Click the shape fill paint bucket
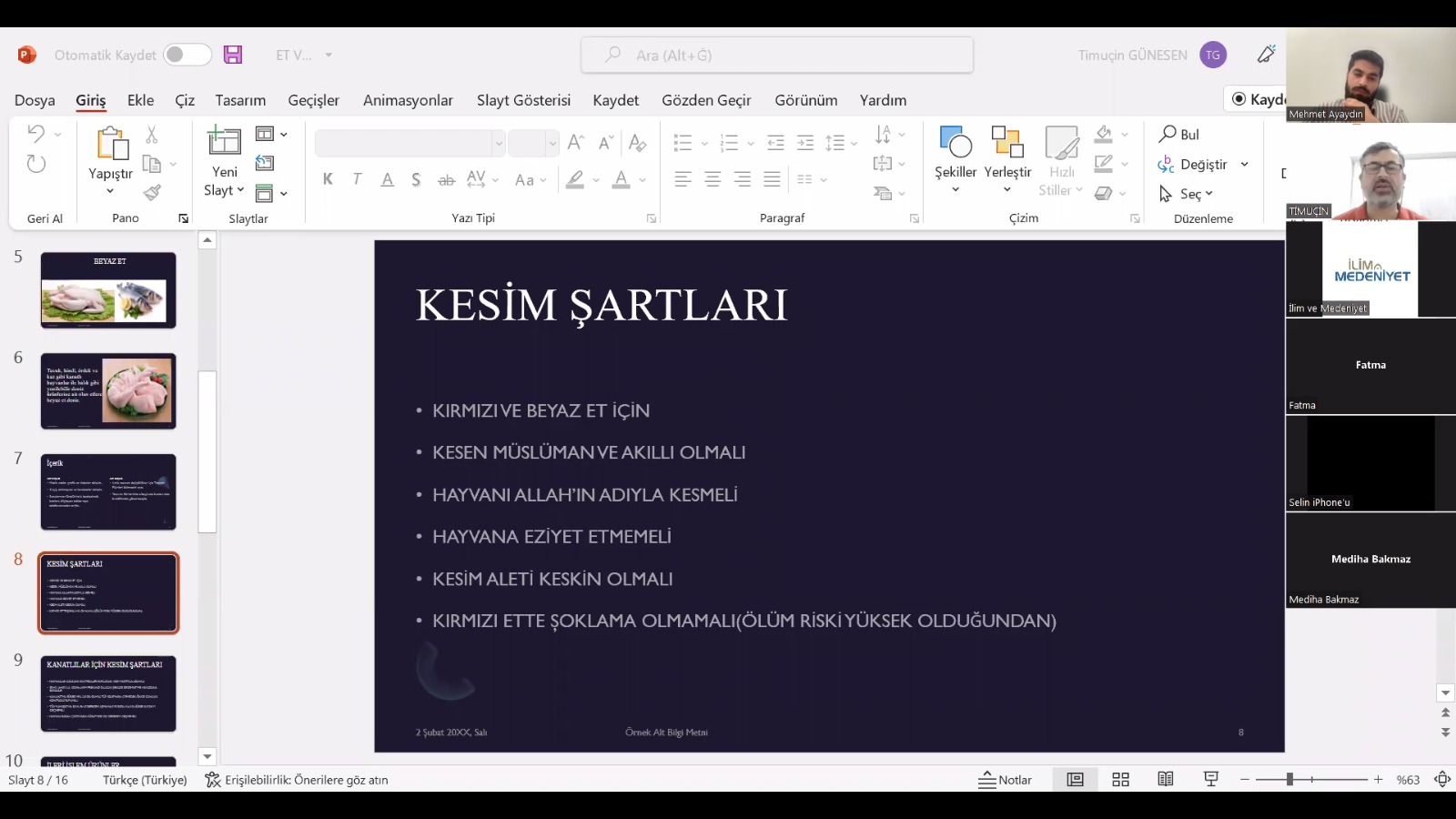 pyautogui.click(x=1104, y=135)
